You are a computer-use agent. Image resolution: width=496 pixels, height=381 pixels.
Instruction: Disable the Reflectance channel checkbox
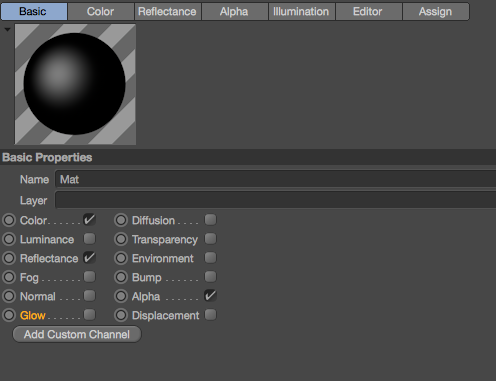[x=89, y=258]
